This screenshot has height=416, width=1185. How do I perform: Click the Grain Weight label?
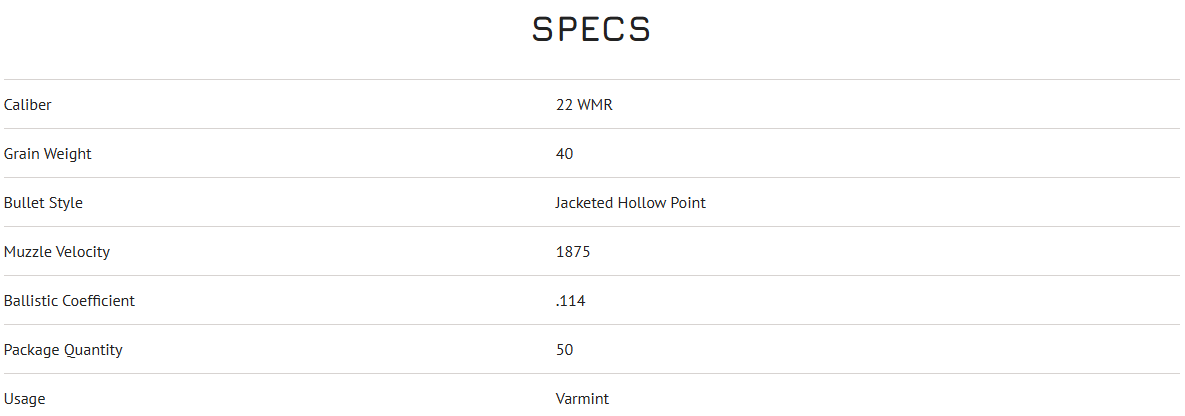48,154
